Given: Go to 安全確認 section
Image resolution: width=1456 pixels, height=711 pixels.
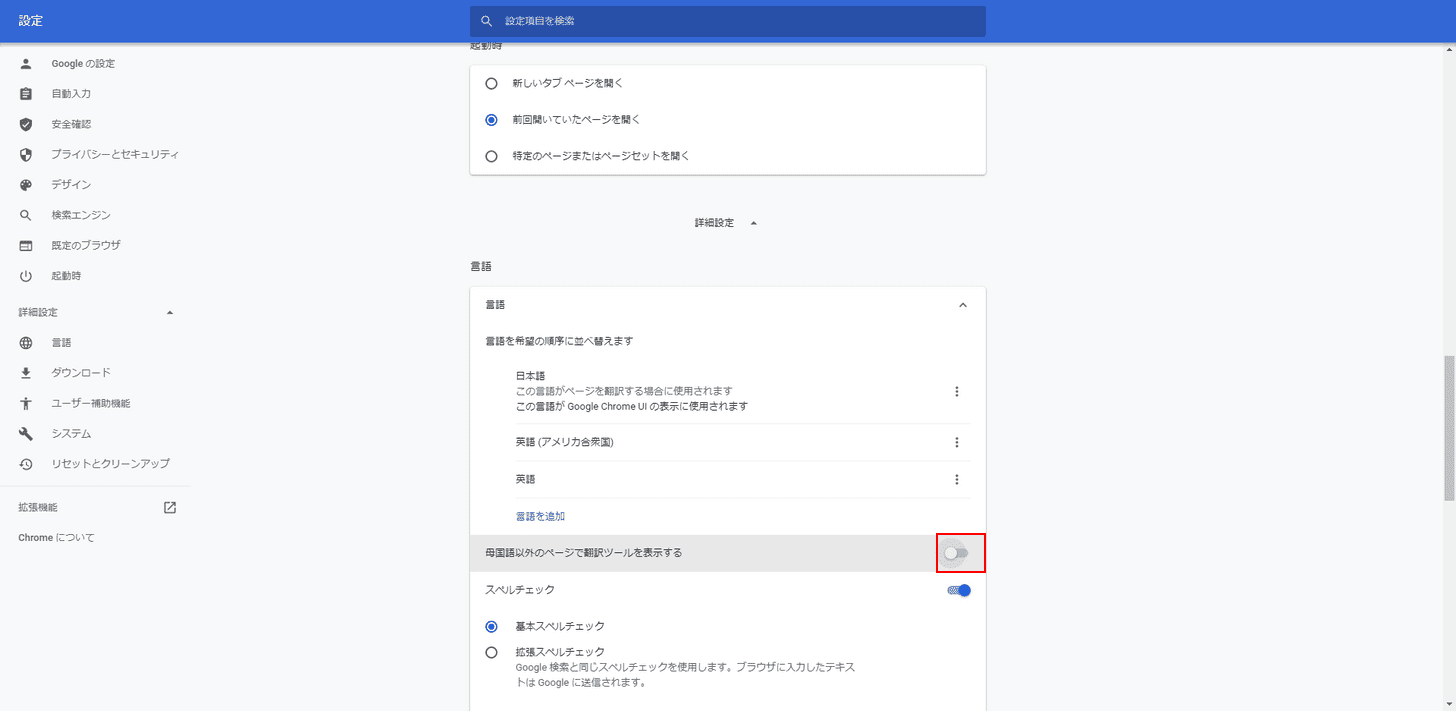Looking at the screenshot, I should tap(71, 124).
